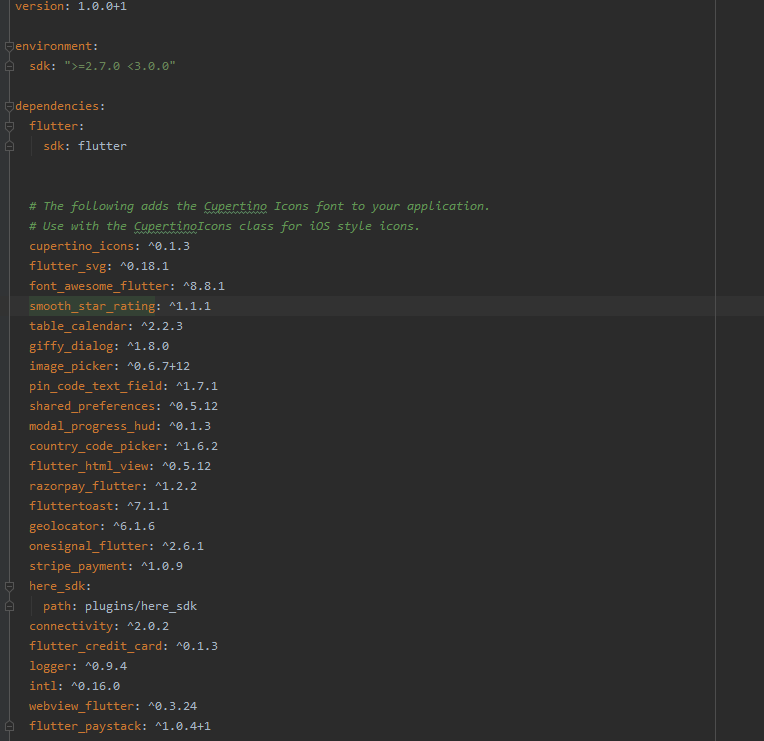Screen dimensions: 764x741
Task: Collapse the environment section fold marker
Action: tap(9, 46)
